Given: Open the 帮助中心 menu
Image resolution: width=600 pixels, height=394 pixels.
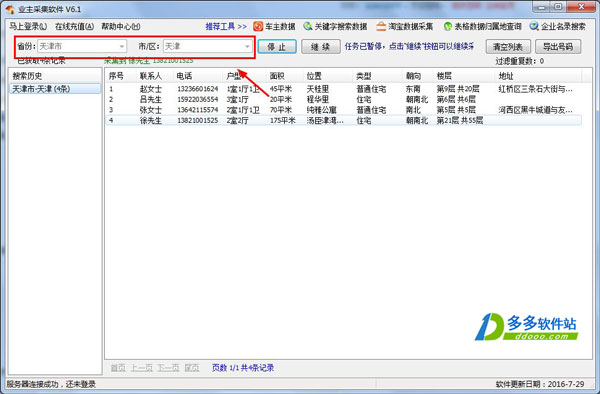Looking at the screenshot, I should (x=121, y=26).
